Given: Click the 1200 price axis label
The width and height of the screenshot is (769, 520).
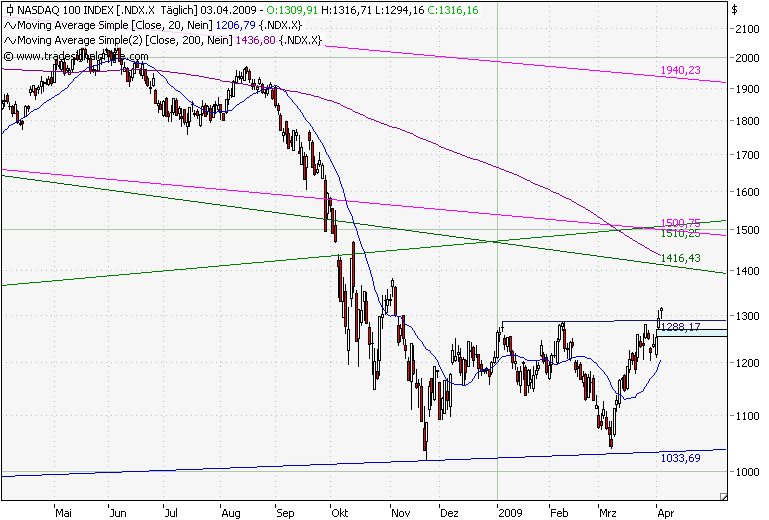Looking at the screenshot, I should click(x=747, y=363).
